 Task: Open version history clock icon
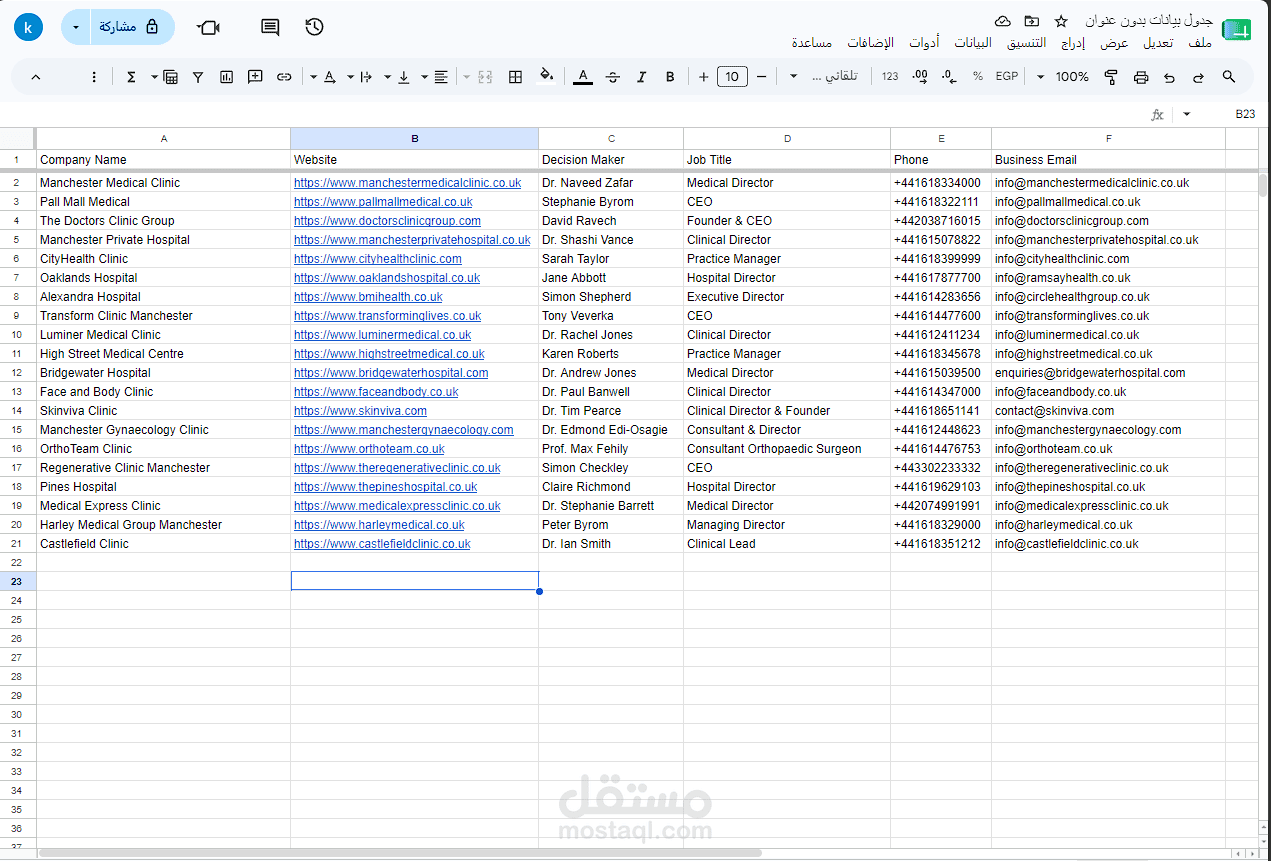[315, 27]
